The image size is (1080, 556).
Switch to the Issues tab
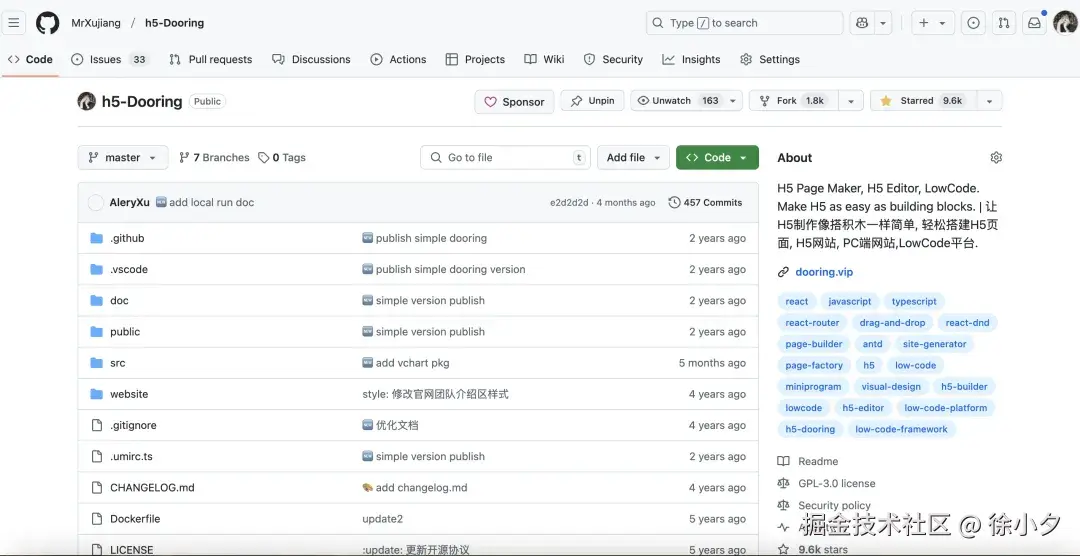[x=110, y=59]
